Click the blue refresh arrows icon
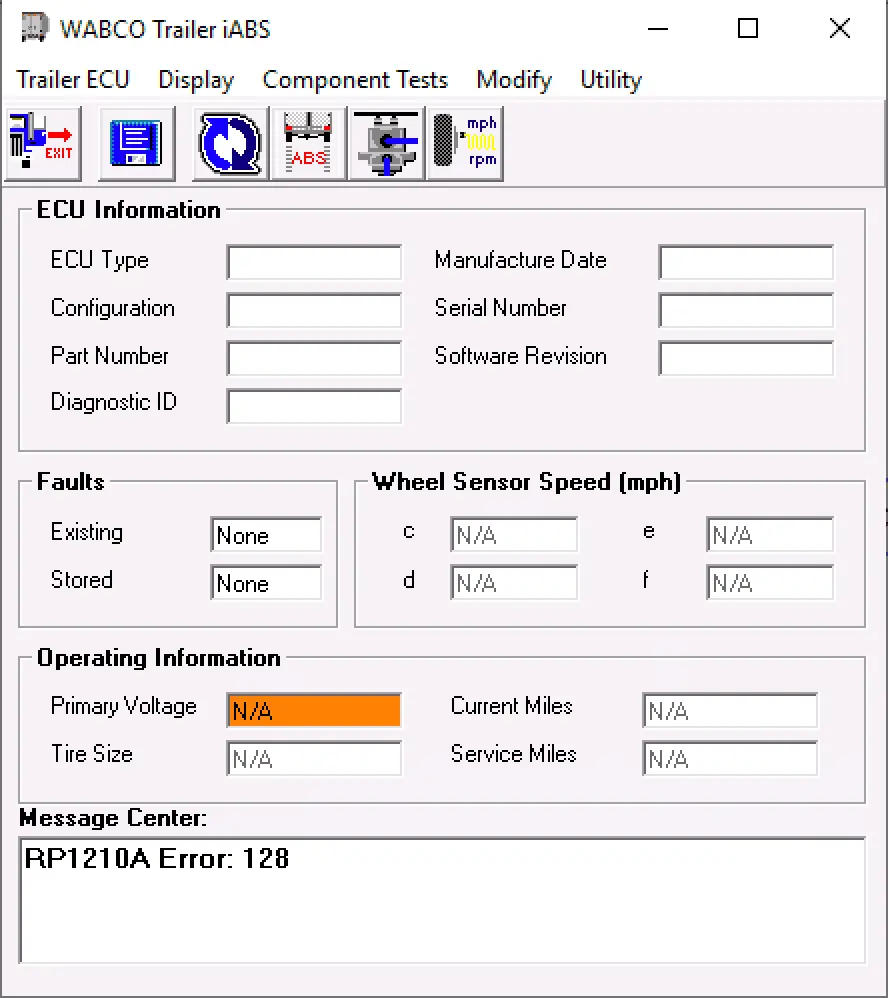 (230, 144)
